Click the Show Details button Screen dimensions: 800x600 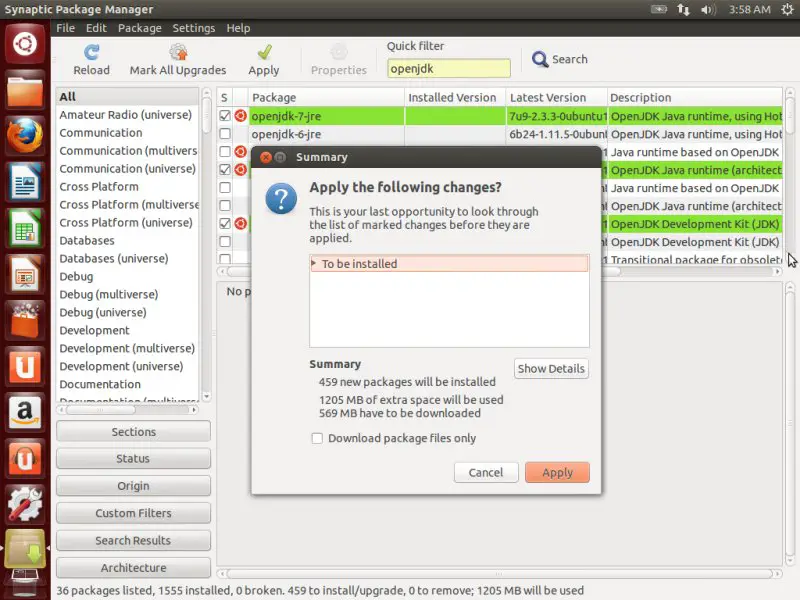click(x=551, y=368)
